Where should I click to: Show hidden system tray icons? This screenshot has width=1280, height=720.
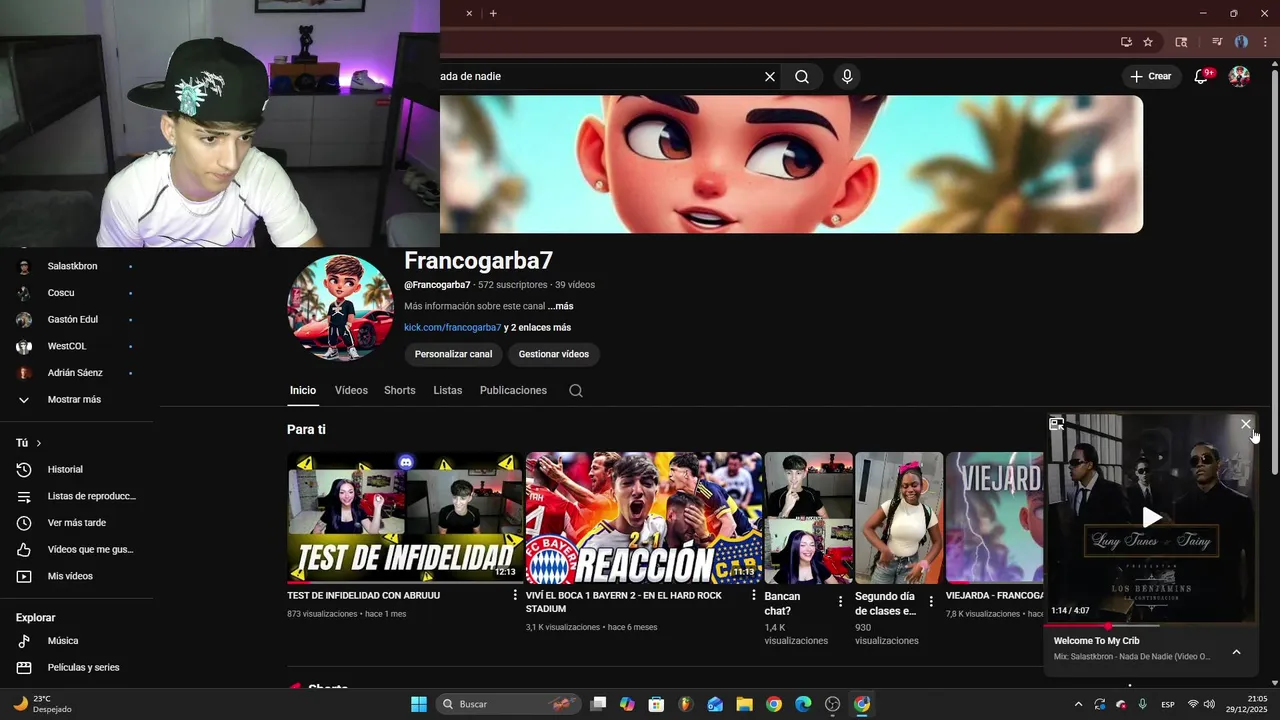(1078, 704)
